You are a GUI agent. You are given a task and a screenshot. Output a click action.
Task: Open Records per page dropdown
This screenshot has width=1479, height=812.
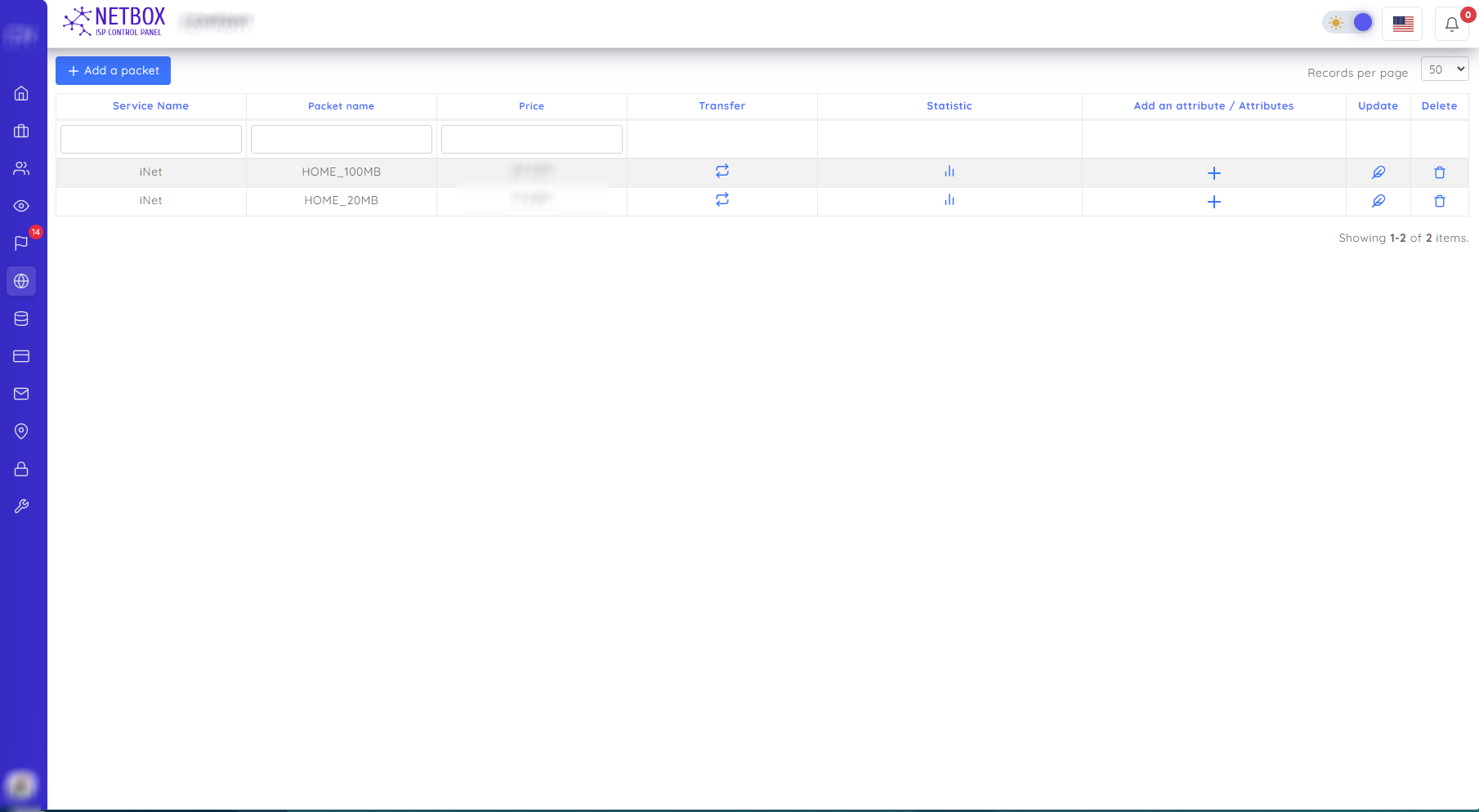[1444, 69]
